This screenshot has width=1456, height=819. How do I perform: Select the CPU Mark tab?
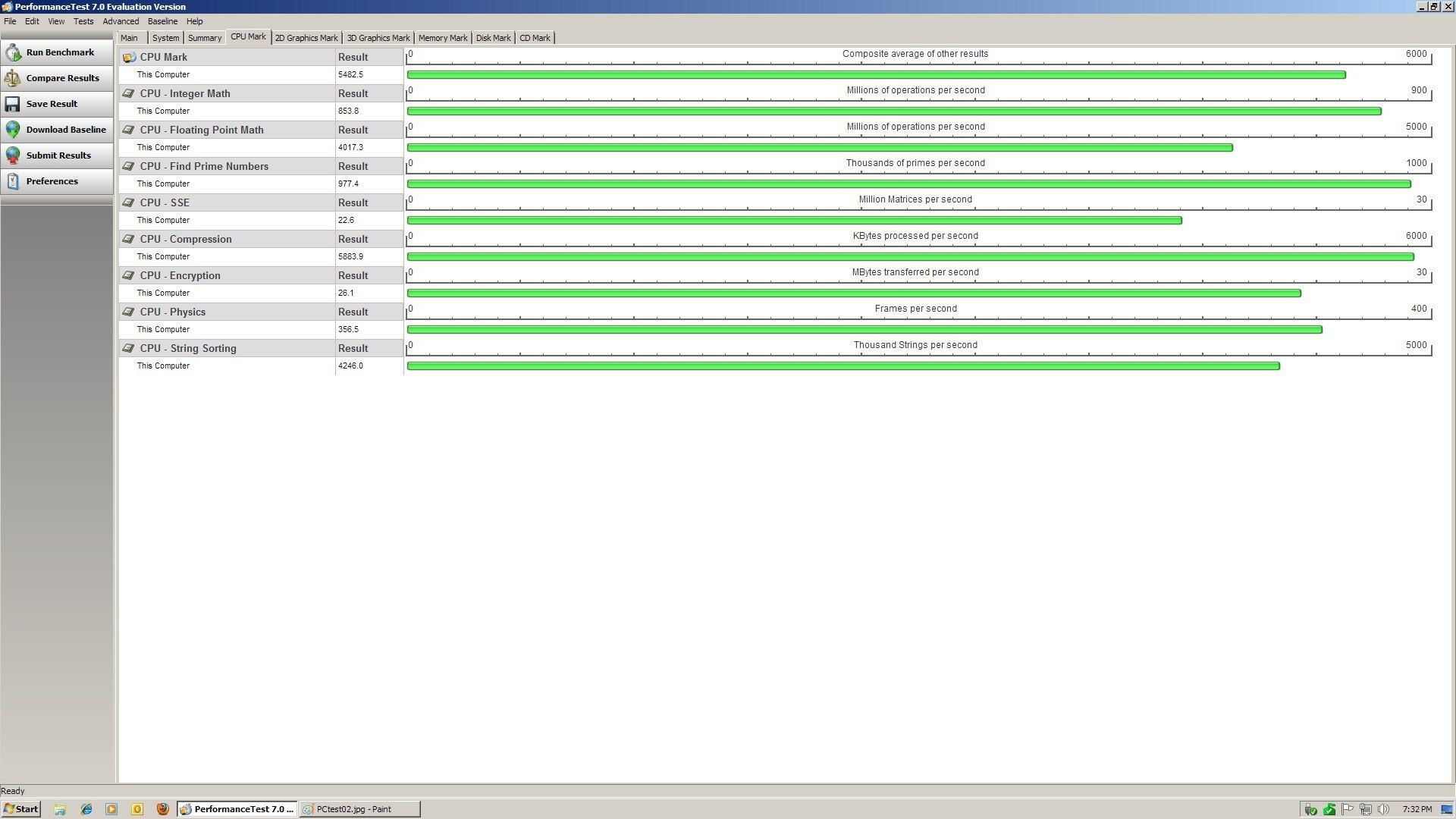[249, 36]
